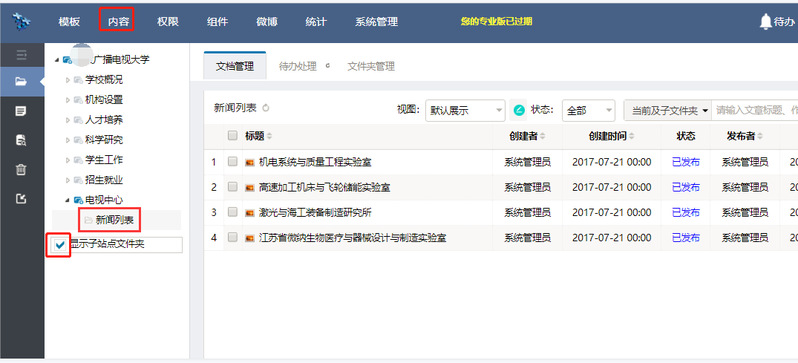Open the 微博 top menu
The height and width of the screenshot is (363, 798).
coord(267,22)
